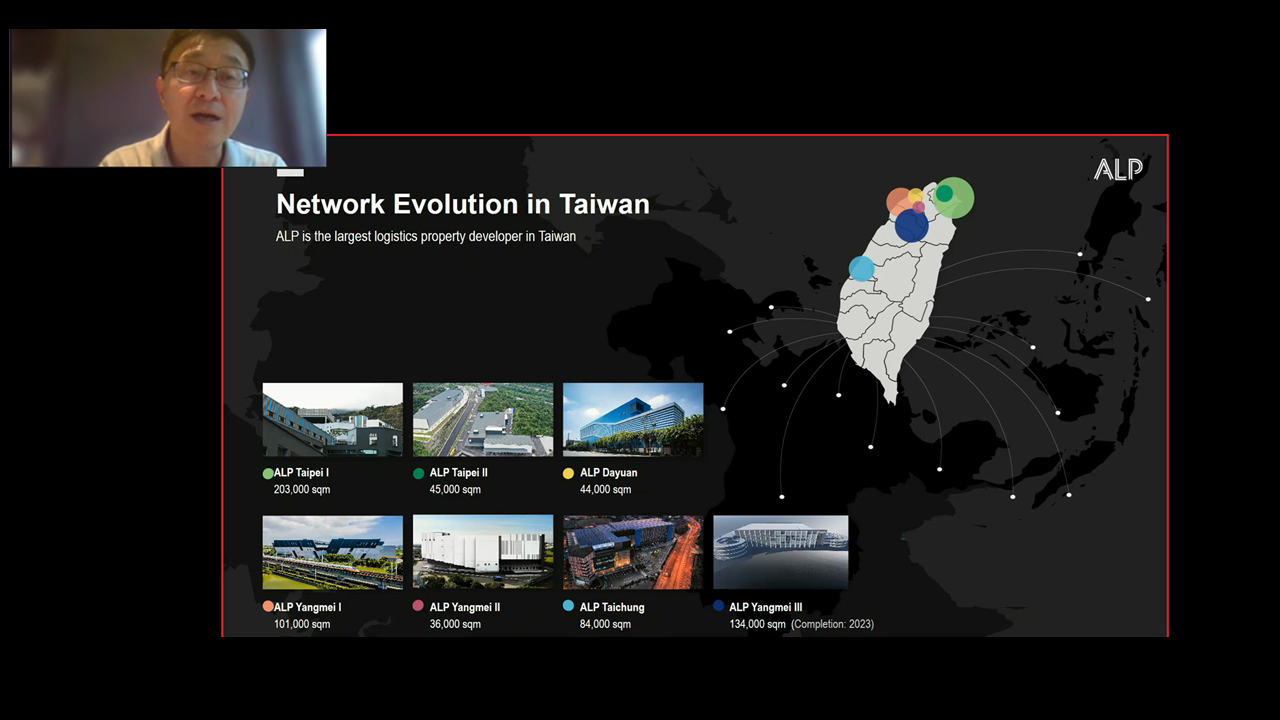1280x720 pixels.
Task: Click the '203,000 sqm' value
Action: pyautogui.click(x=302, y=490)
